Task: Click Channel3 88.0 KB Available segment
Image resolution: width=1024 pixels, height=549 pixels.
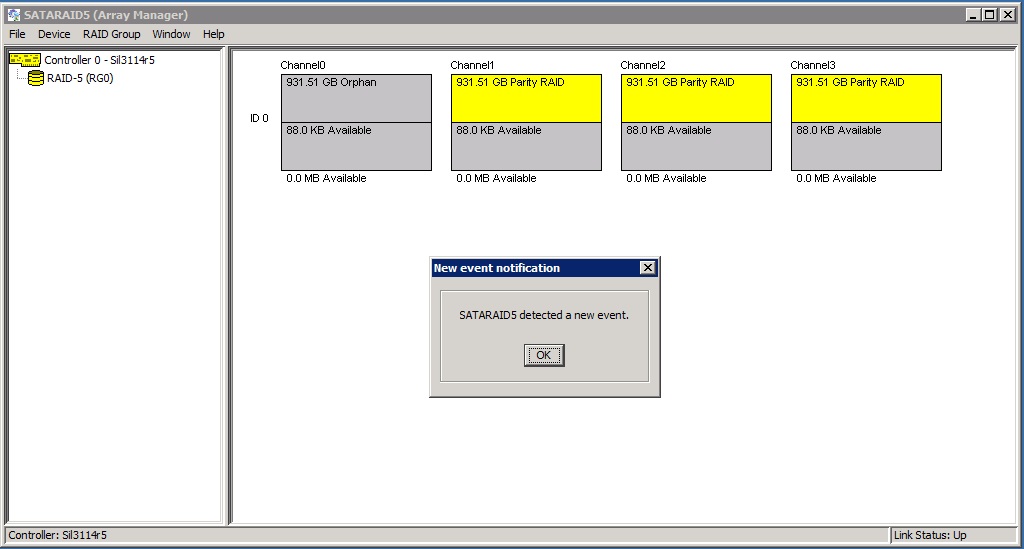Action: 867,146
